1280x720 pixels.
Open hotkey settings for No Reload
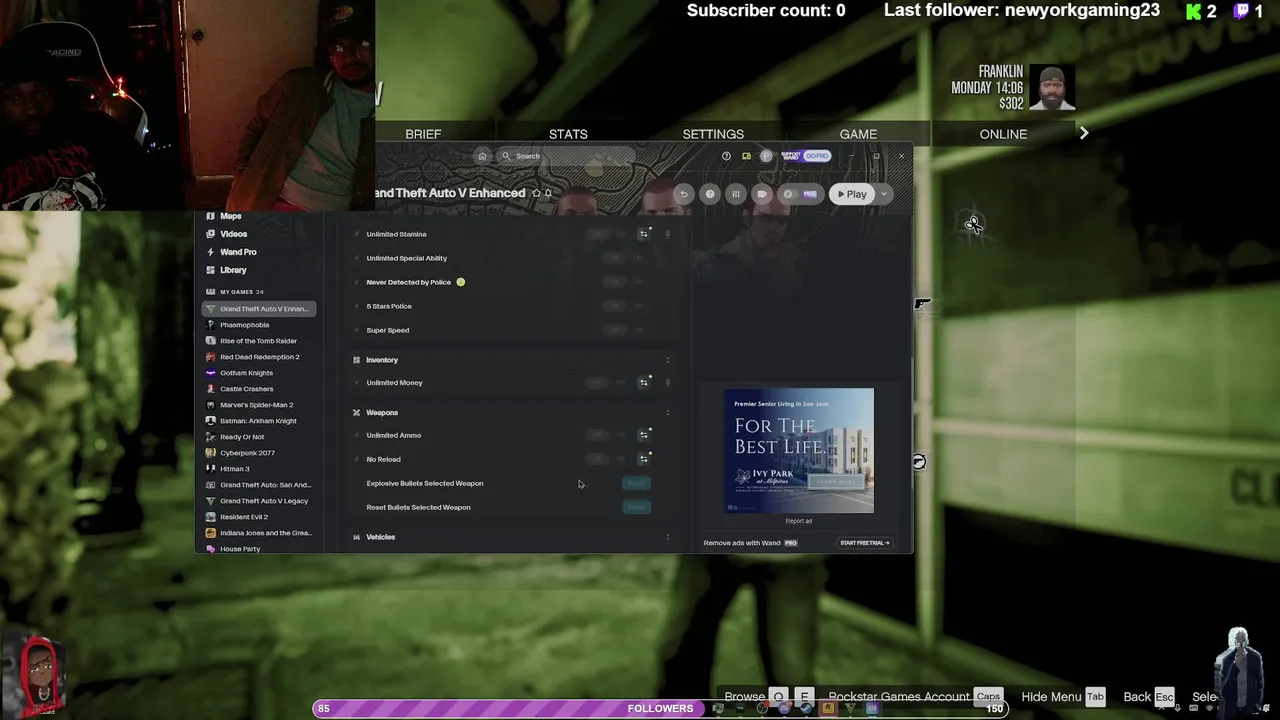click(644, 459)
